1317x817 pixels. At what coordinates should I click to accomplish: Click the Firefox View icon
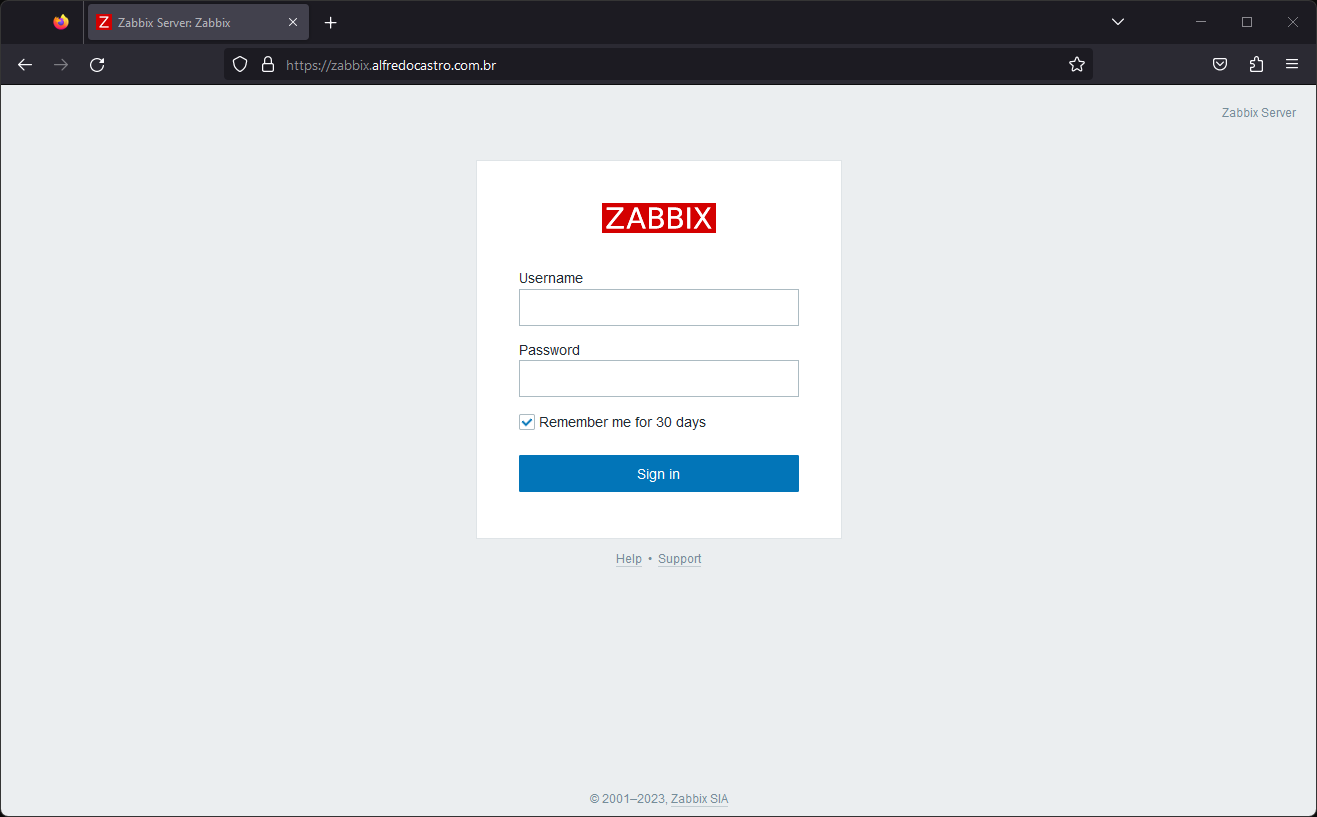[61, 22]
